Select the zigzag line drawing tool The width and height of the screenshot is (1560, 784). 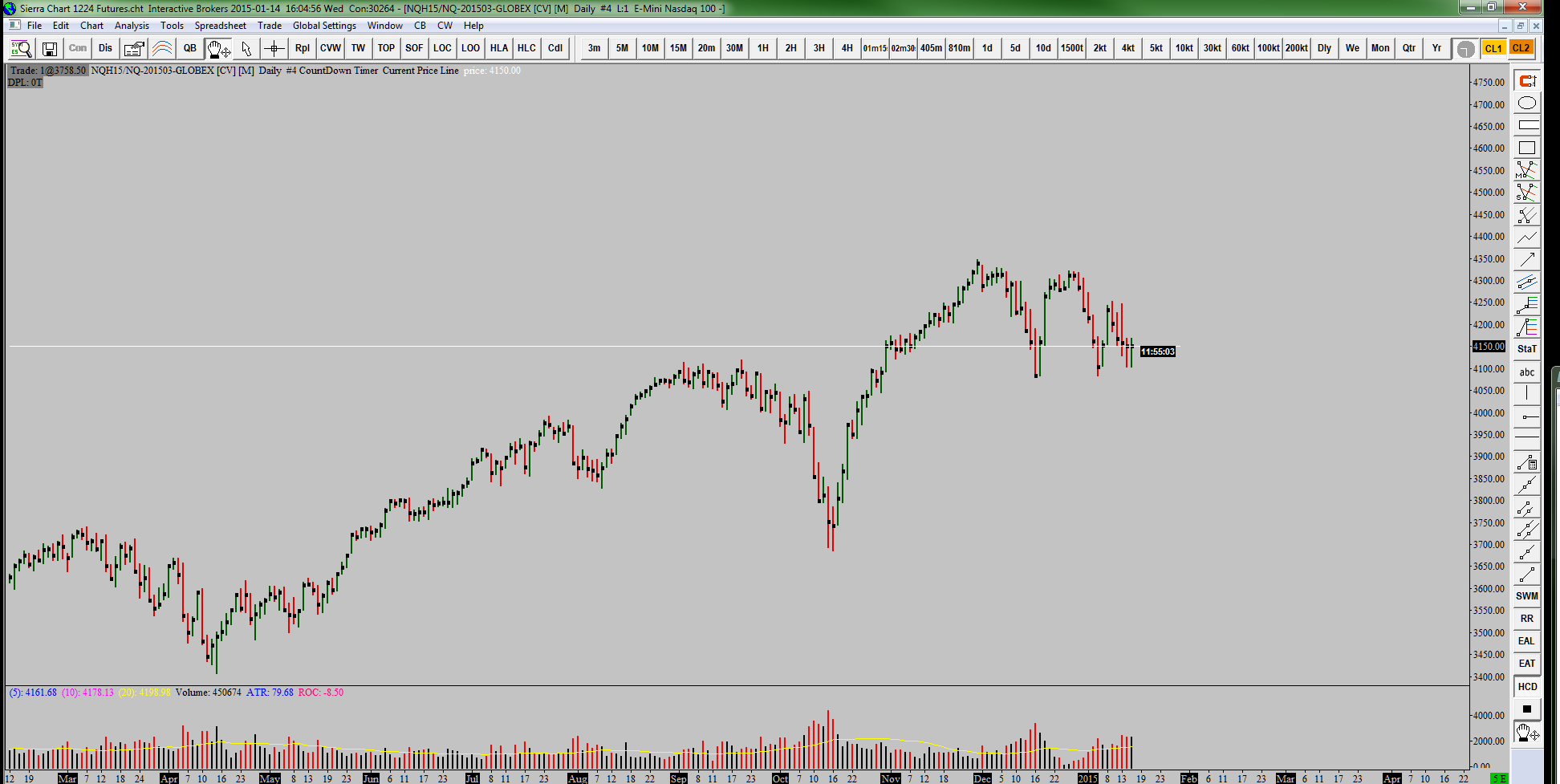[x=1527, y=238]
